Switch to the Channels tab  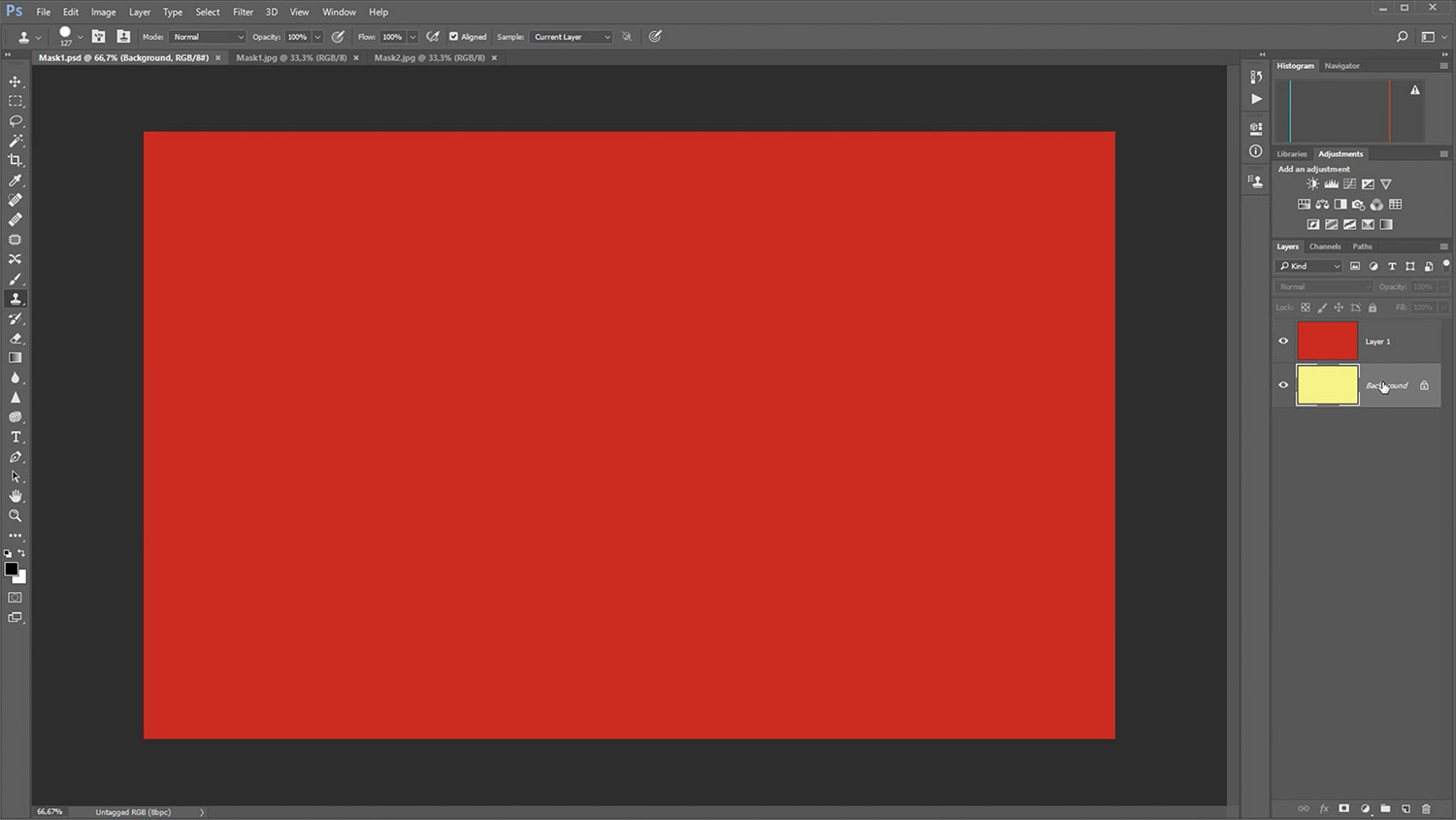tap(1324, 246)
